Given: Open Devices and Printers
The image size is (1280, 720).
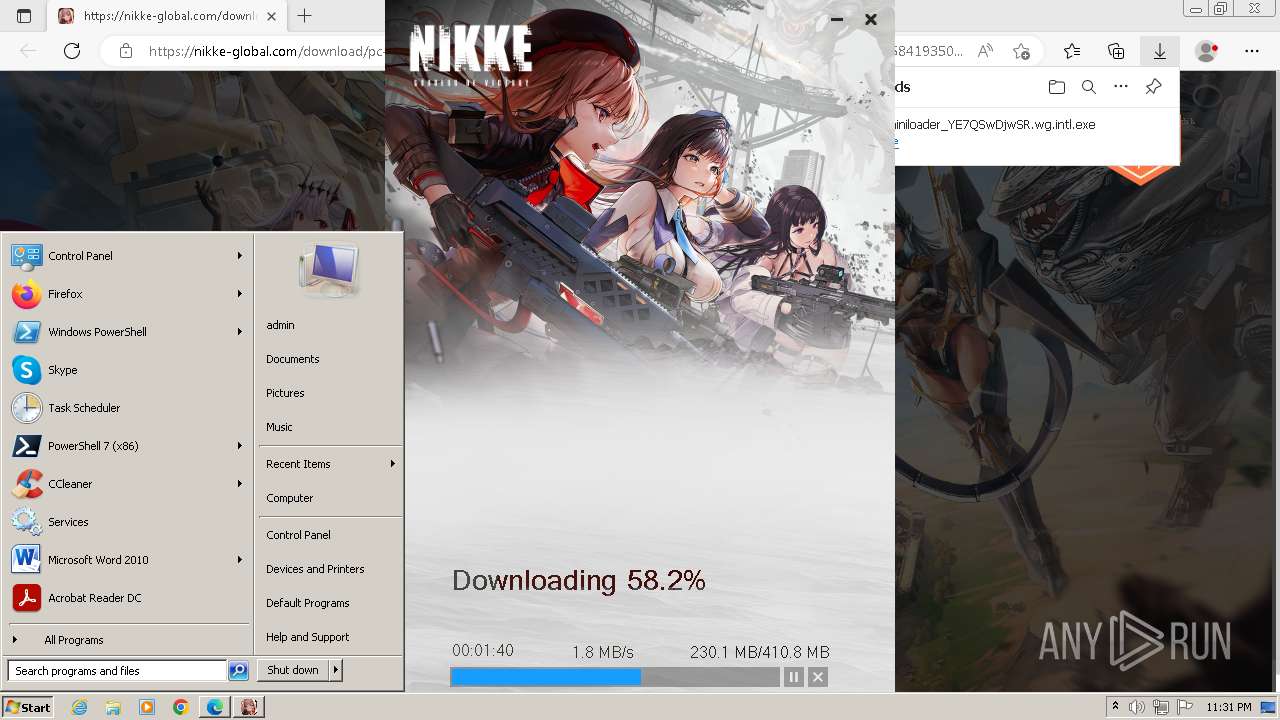Looking at the screenshot, I should pyautogui.click(x=315, y=569).
